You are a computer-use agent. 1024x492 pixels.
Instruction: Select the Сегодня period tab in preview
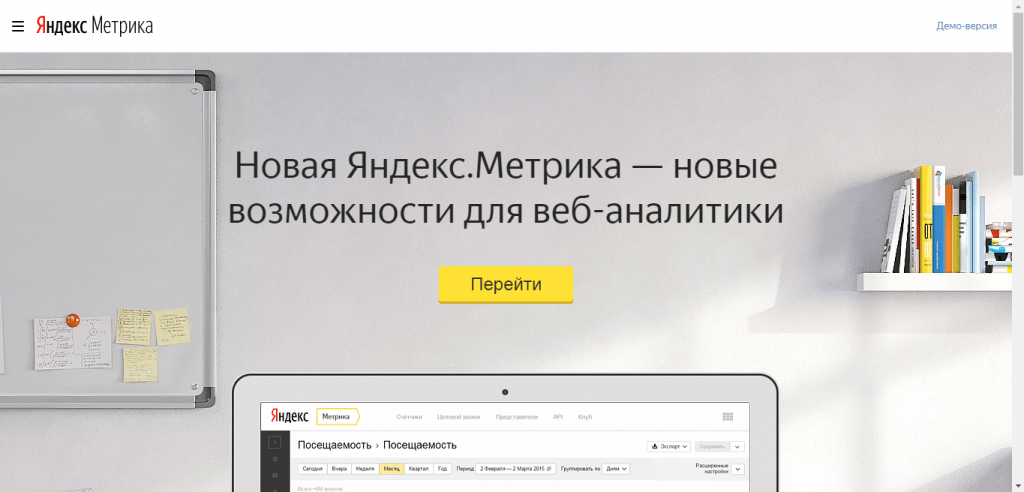click(312, 468)
